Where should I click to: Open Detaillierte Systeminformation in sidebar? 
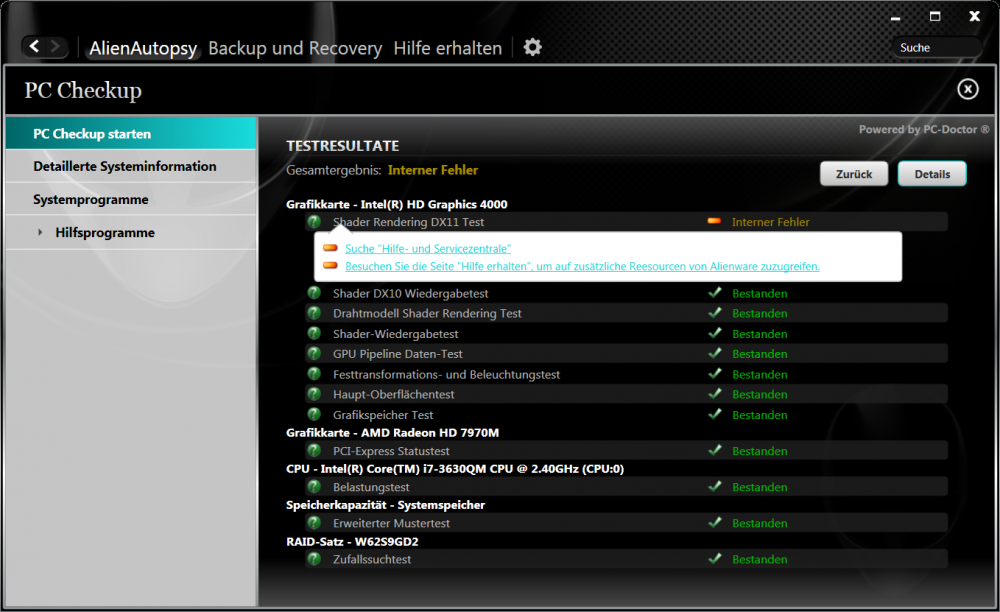tap(124, 167)
